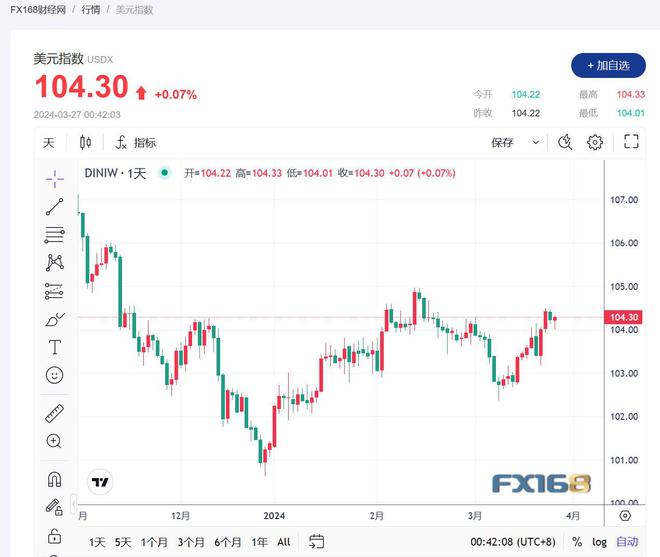This screenshot has height=557, width=660.
Task: Open the emoji icons tool
Action: (54, 375)
